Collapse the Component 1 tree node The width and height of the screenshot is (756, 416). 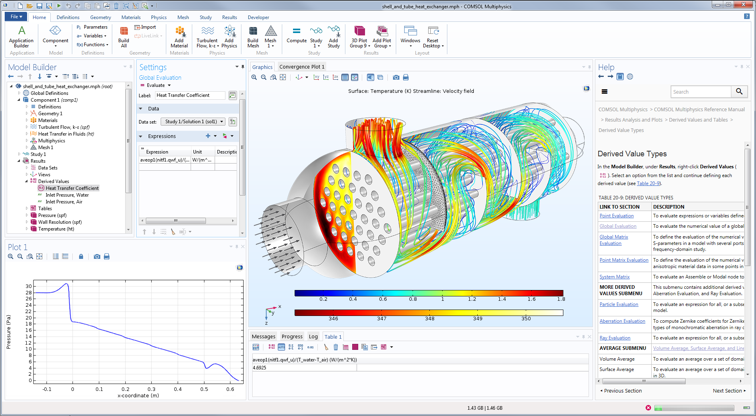(19, 100)
